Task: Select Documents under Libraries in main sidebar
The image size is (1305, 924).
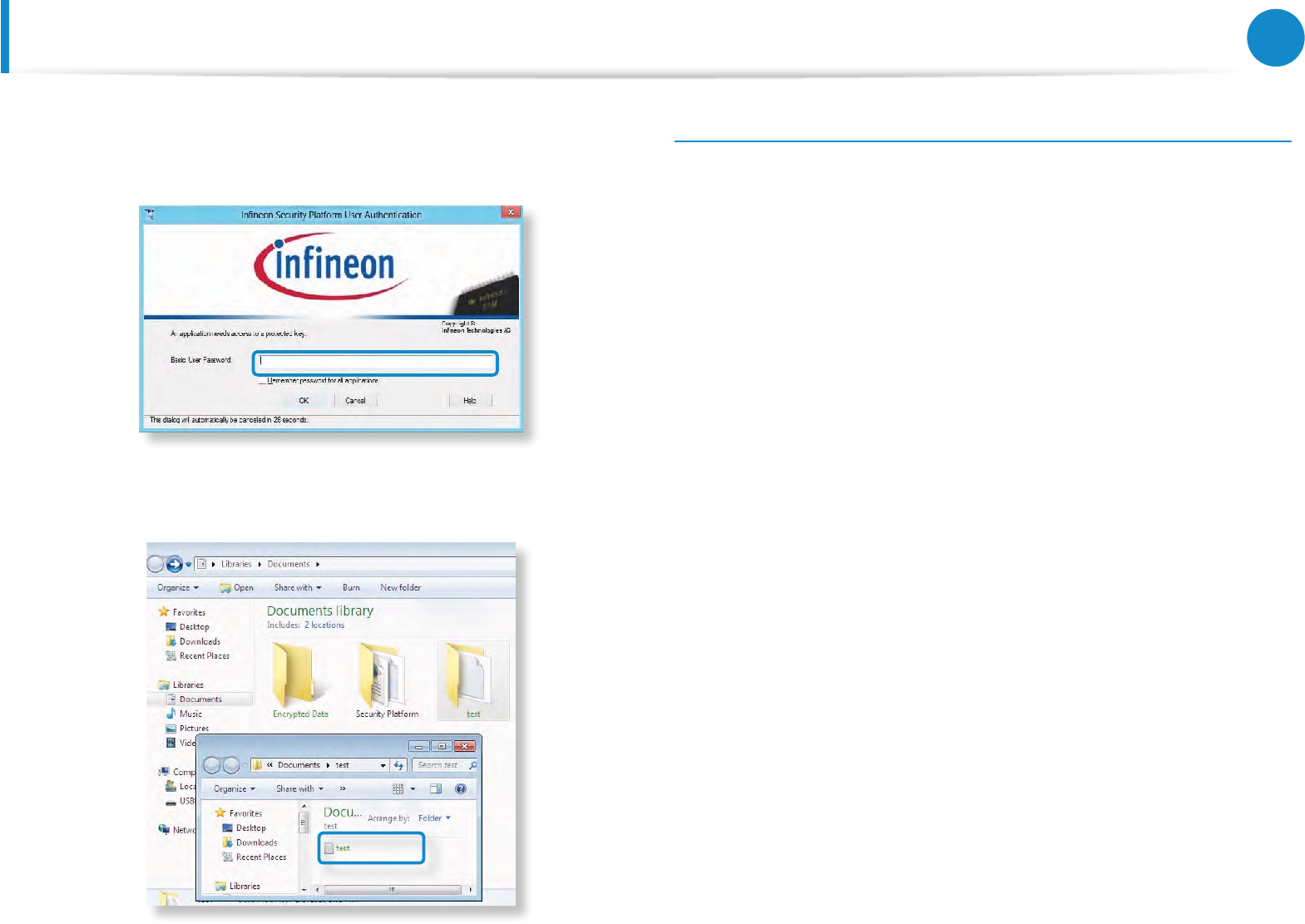Action: [x=200, y=699]
